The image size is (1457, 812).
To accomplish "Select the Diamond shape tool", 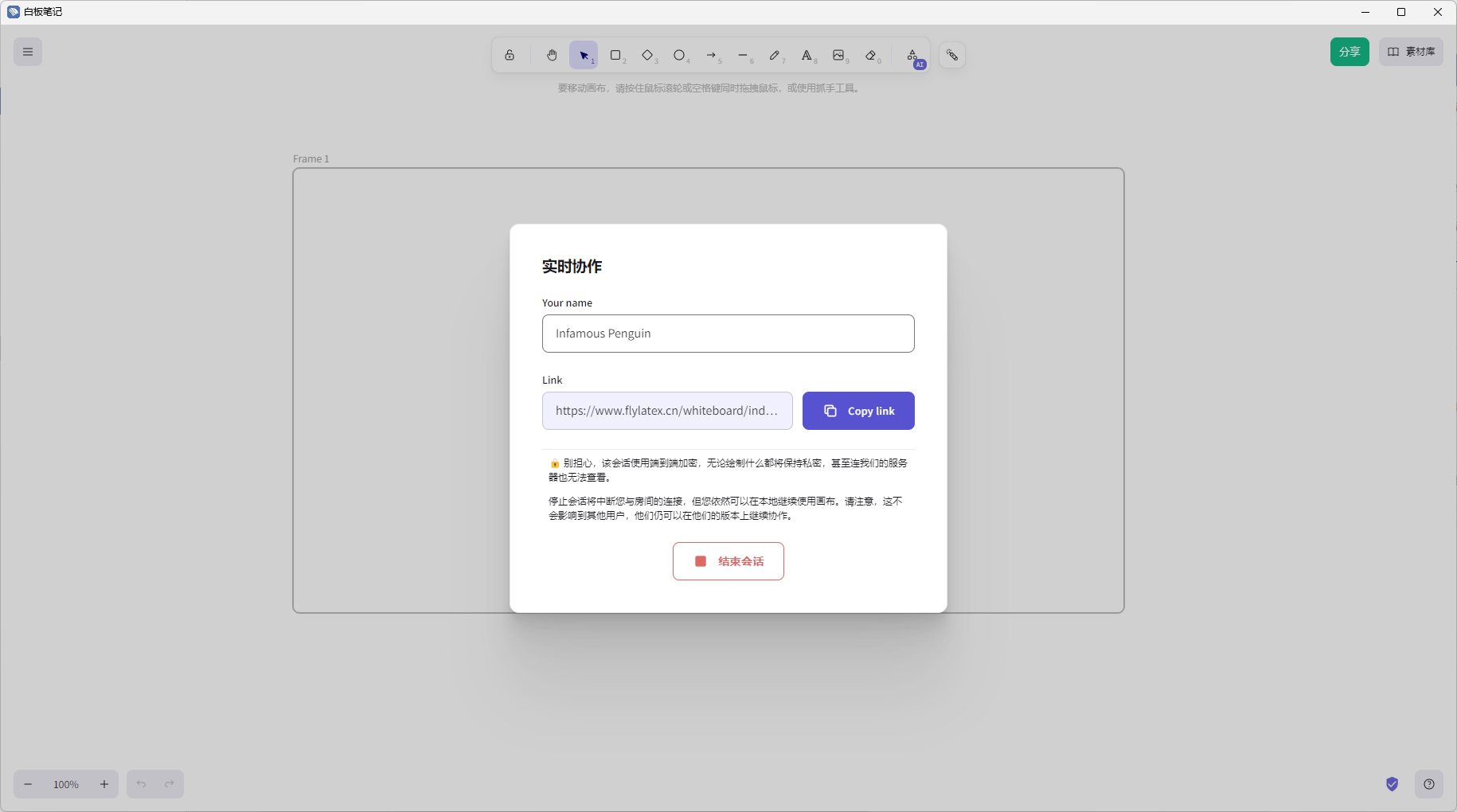I will tap(647, 55).
